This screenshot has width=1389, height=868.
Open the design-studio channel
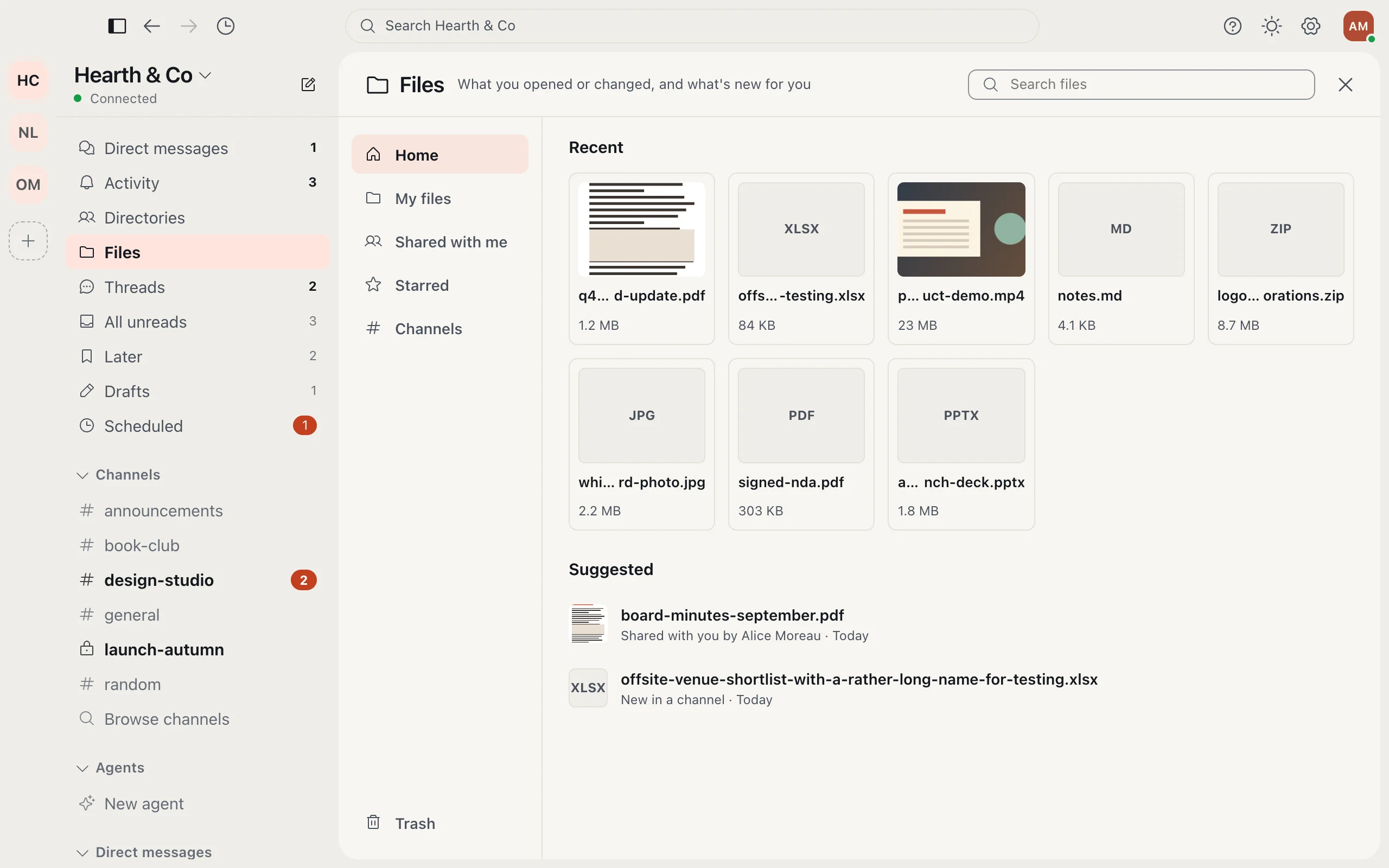197,580
